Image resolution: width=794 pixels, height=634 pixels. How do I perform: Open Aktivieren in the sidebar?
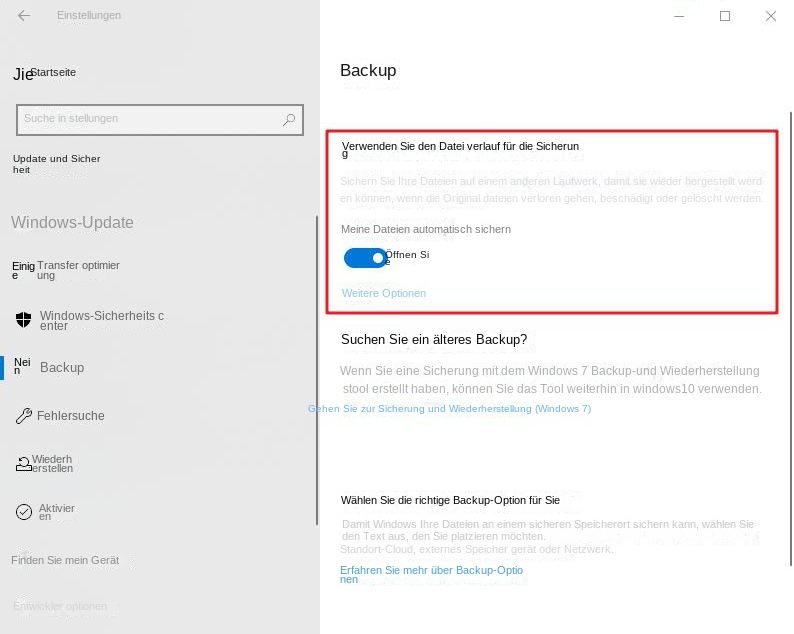pyautogui.click(x=57, y=512)
